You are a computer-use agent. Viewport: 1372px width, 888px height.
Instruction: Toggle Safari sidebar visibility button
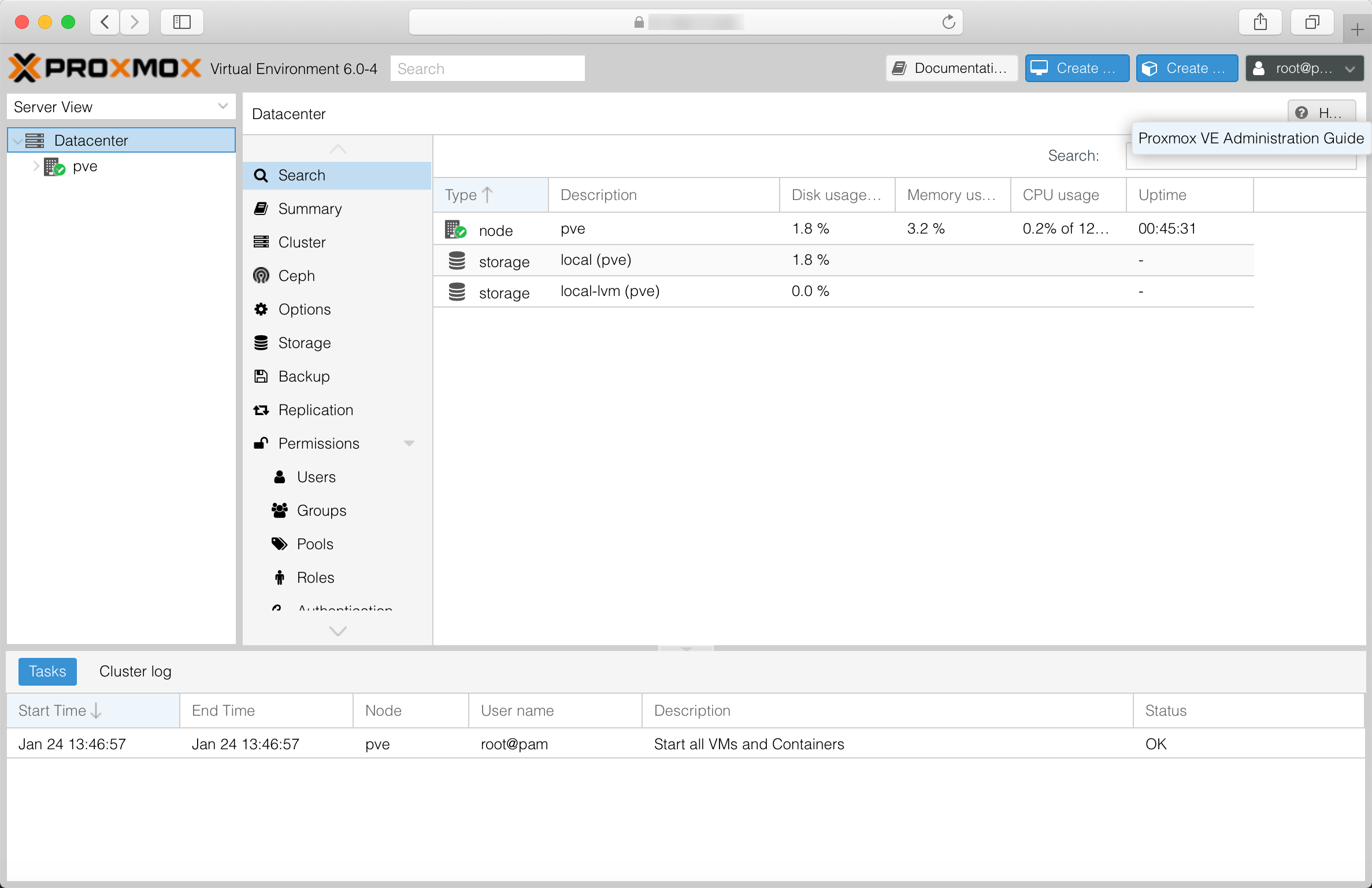coord(182,22)
